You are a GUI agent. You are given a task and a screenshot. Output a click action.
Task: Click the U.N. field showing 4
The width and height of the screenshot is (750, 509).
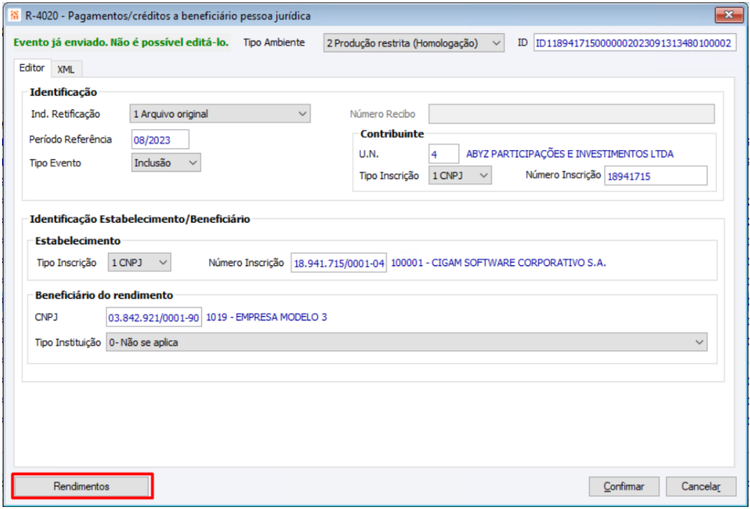point(444,154)
